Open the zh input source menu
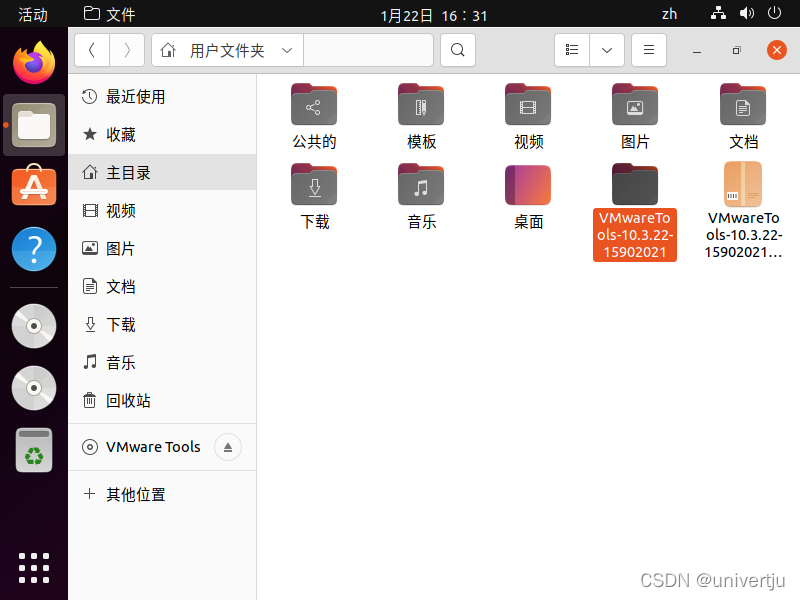Image resolution: width=800 pixels, height=600 pixels. [669, 14]
